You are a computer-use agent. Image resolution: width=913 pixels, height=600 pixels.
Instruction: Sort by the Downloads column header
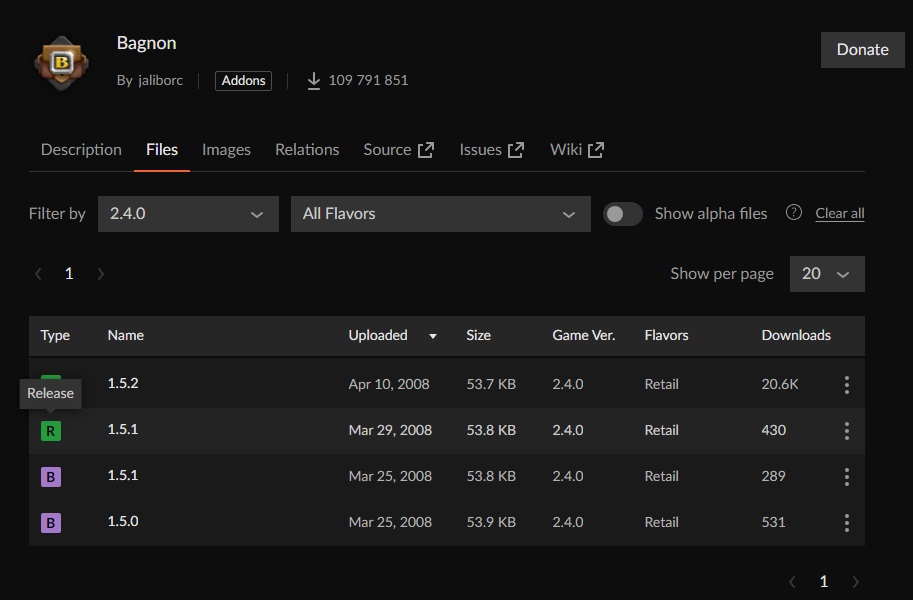(x=796, y=336)
